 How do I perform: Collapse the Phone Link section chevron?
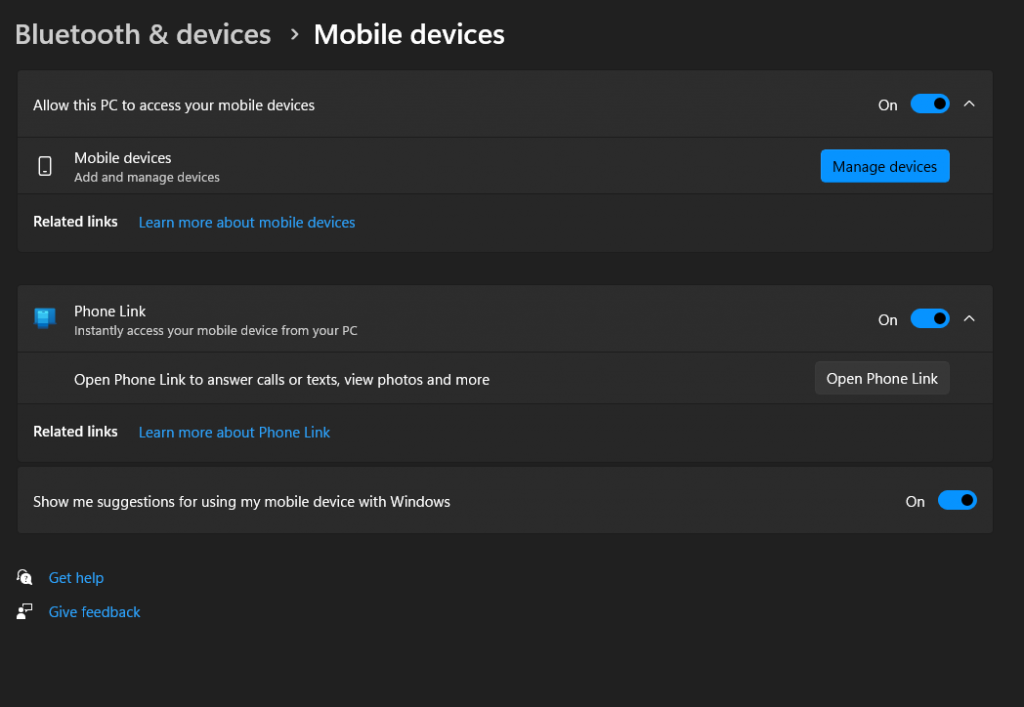[x=968, y=319]
